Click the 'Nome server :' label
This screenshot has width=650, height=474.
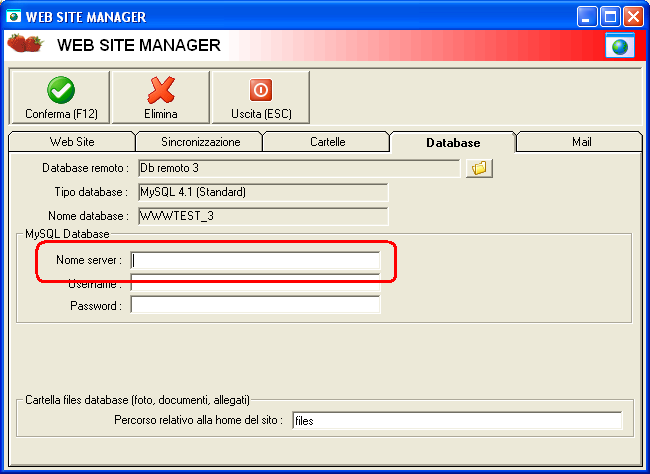(89, 260)
